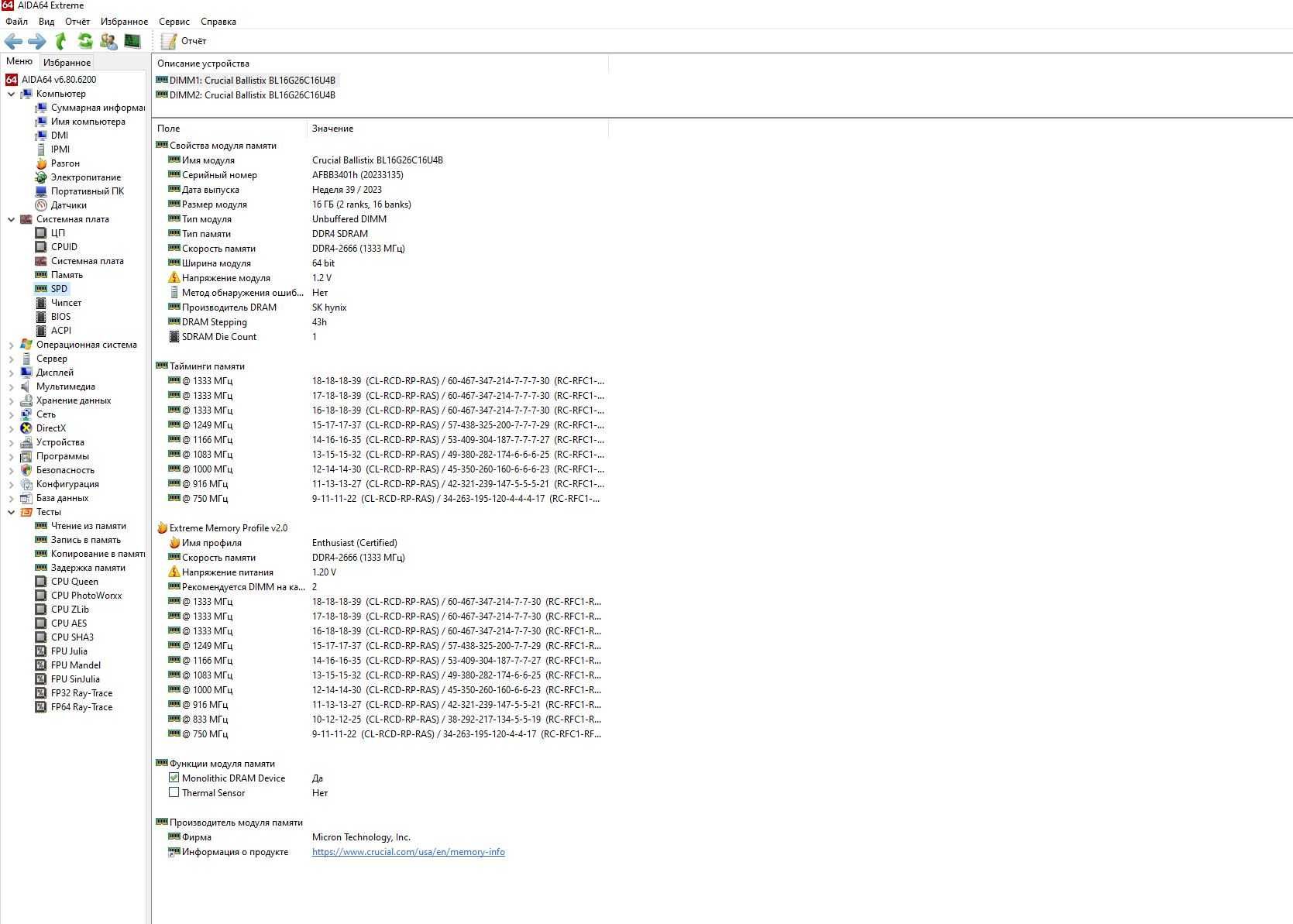Open the Отчёт menu in menu bar
This screenshot has height=924, width=1293.
tap(77, 22)
